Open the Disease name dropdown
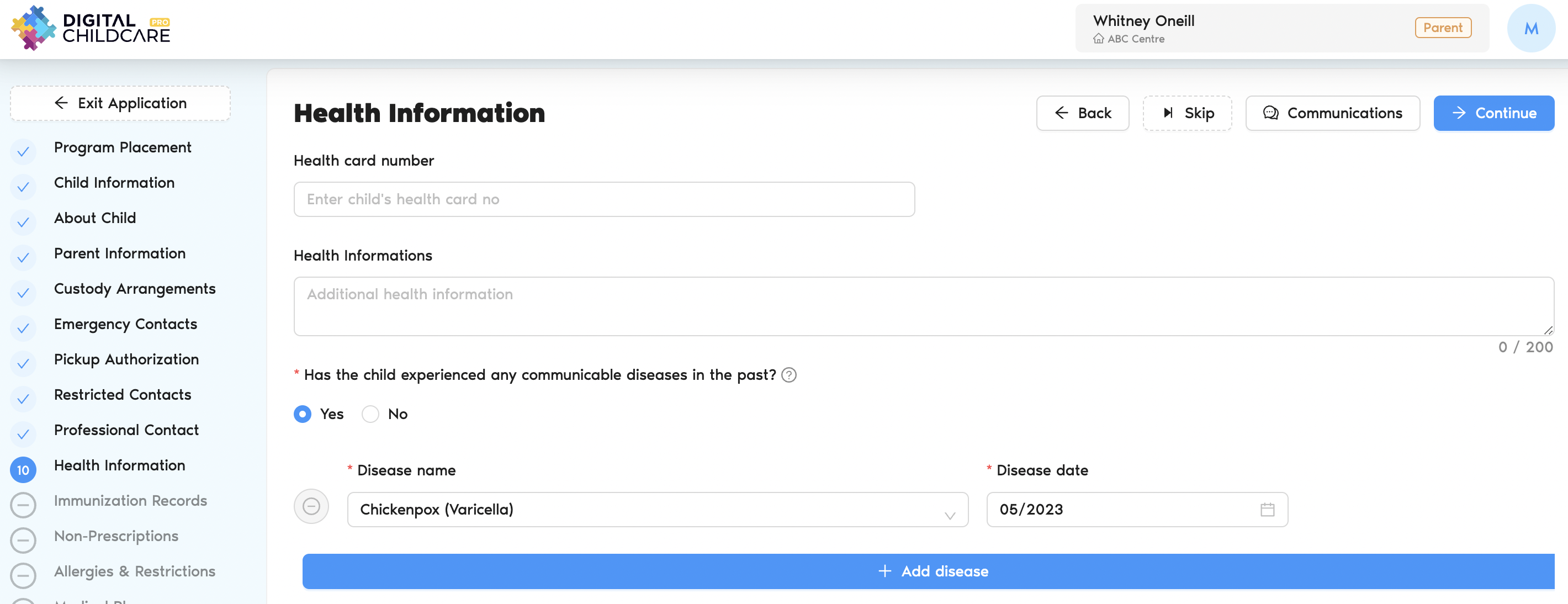Viewport: 1568px width, 604px height. click(x=658, y=510)
